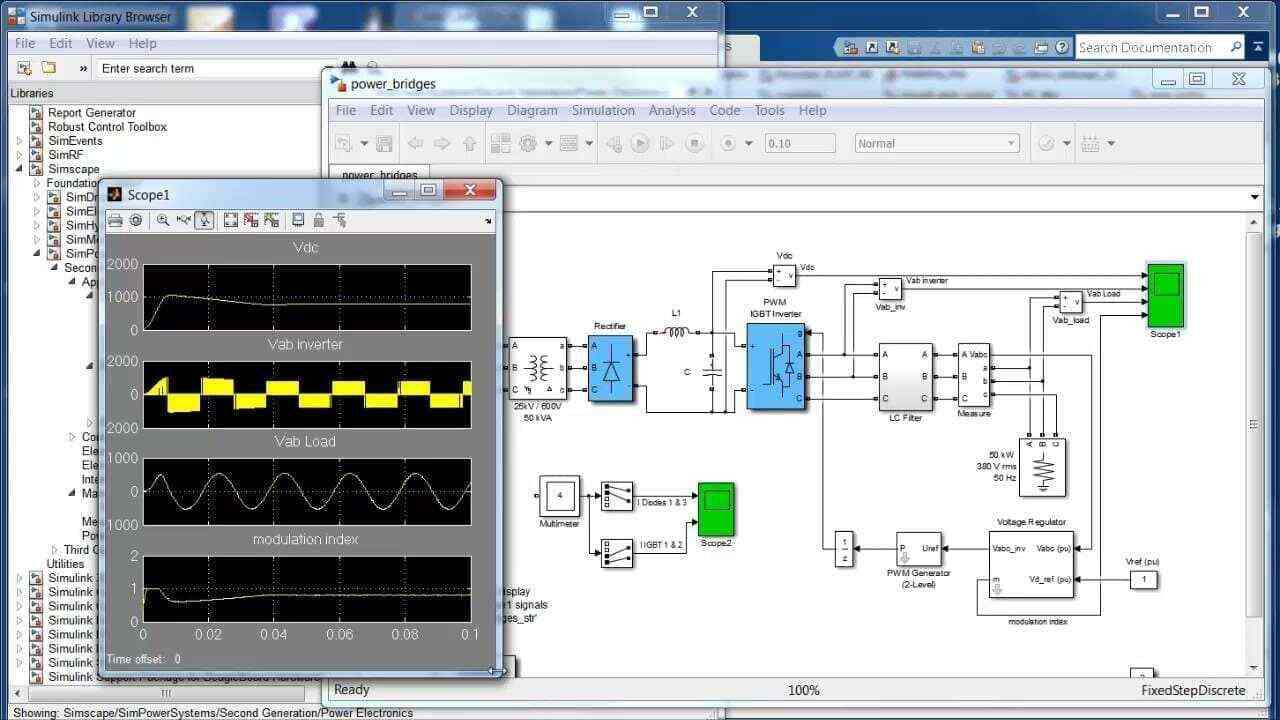1280x720 pixels.
Task: Click the forward arrow in power_bridges toolbar
Action: point(442,144)
